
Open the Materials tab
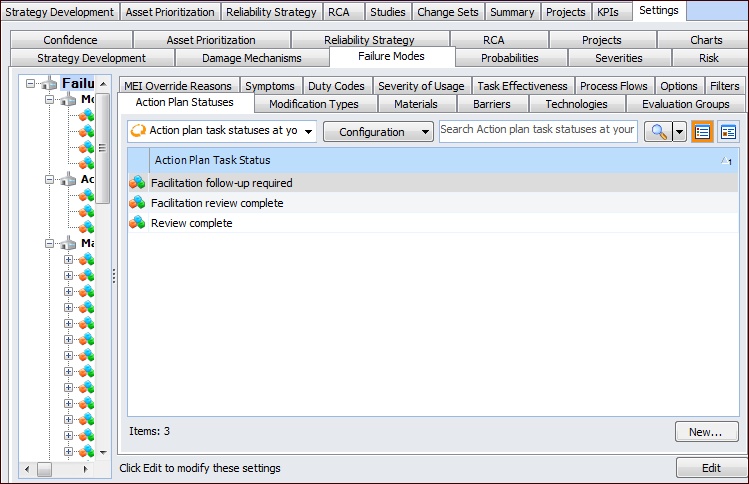coord(416,104)
